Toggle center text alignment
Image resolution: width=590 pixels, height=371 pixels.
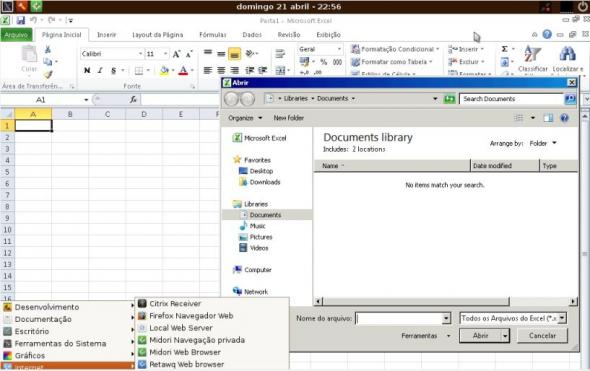(x=221, y=70)
